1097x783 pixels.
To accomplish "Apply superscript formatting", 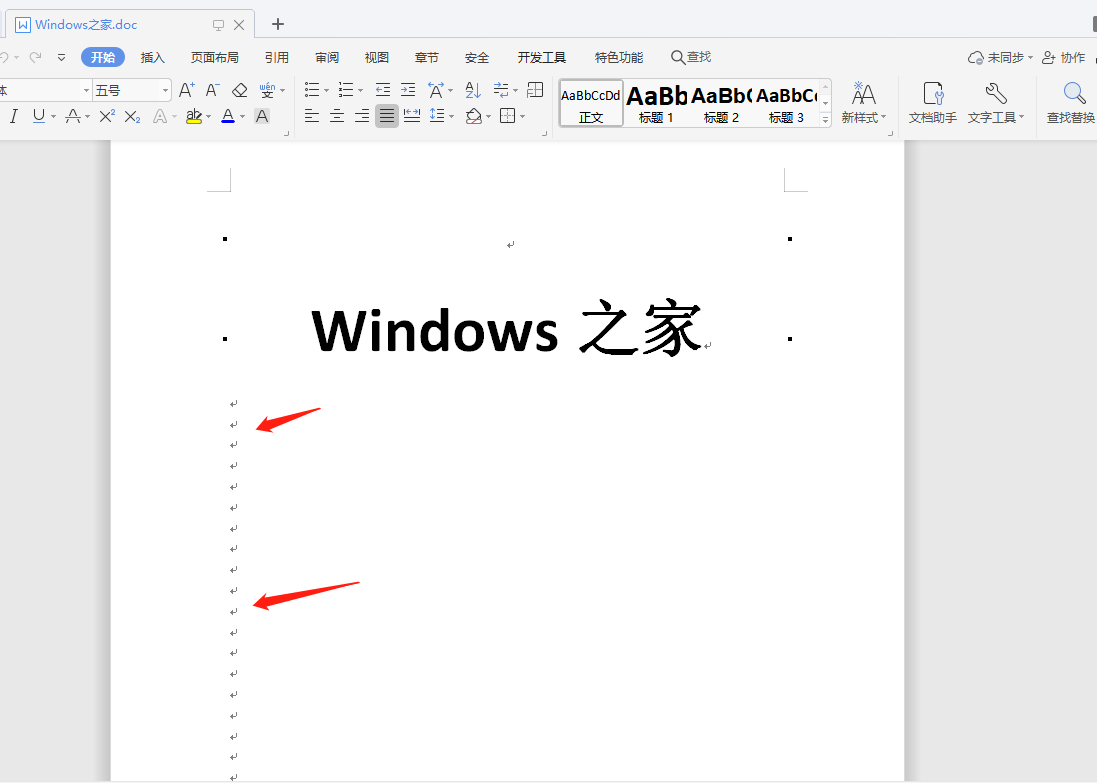I will 107,116.
